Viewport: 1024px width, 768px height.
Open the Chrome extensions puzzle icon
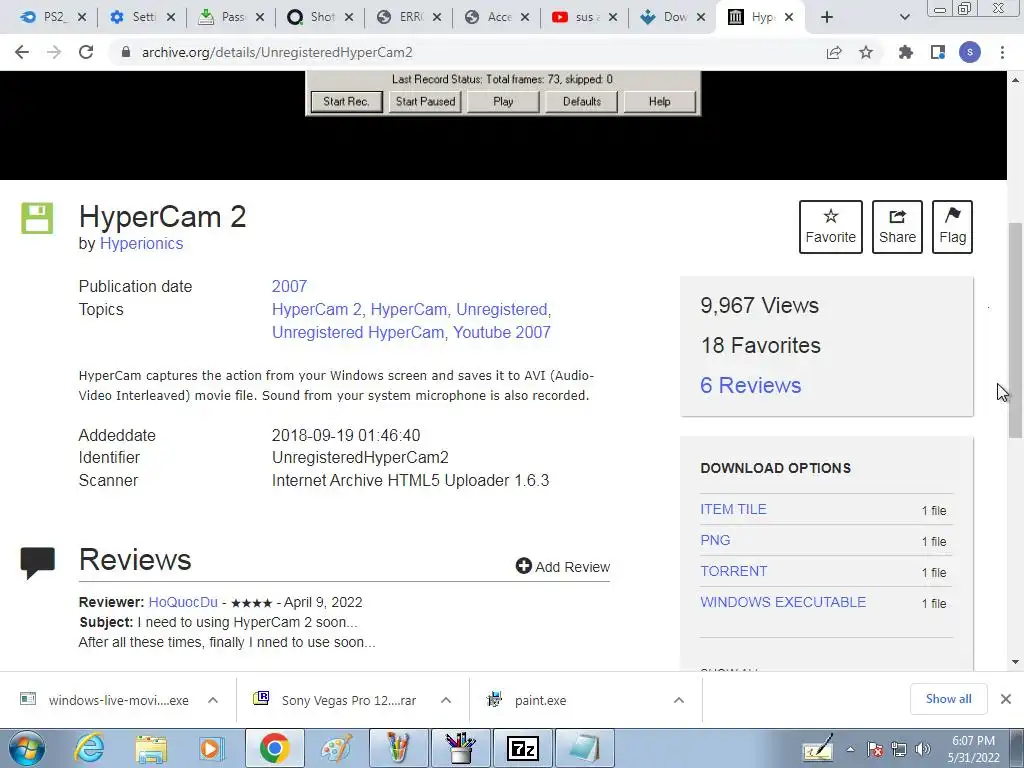(x=905, y=52)
